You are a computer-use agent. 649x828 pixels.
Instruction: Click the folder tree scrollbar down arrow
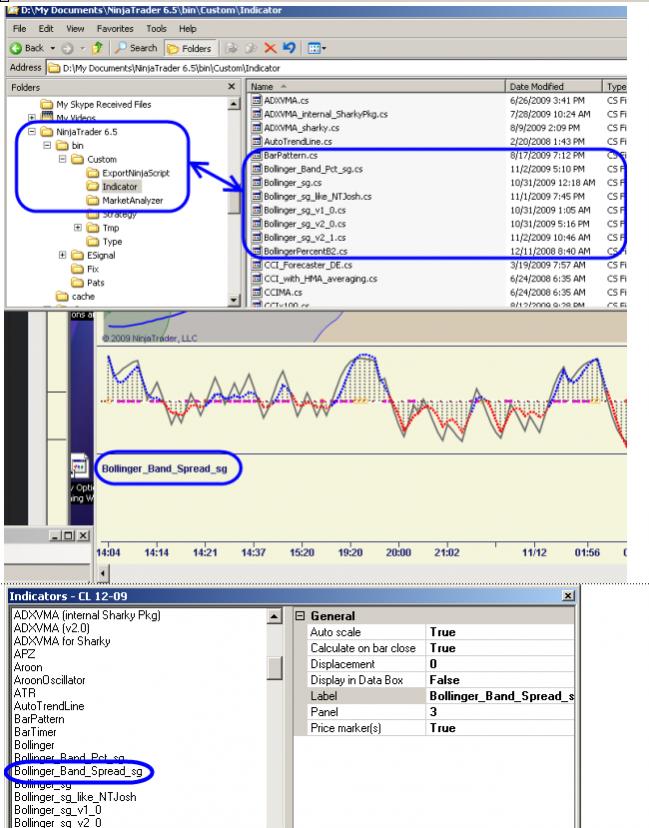click(234, 300)
